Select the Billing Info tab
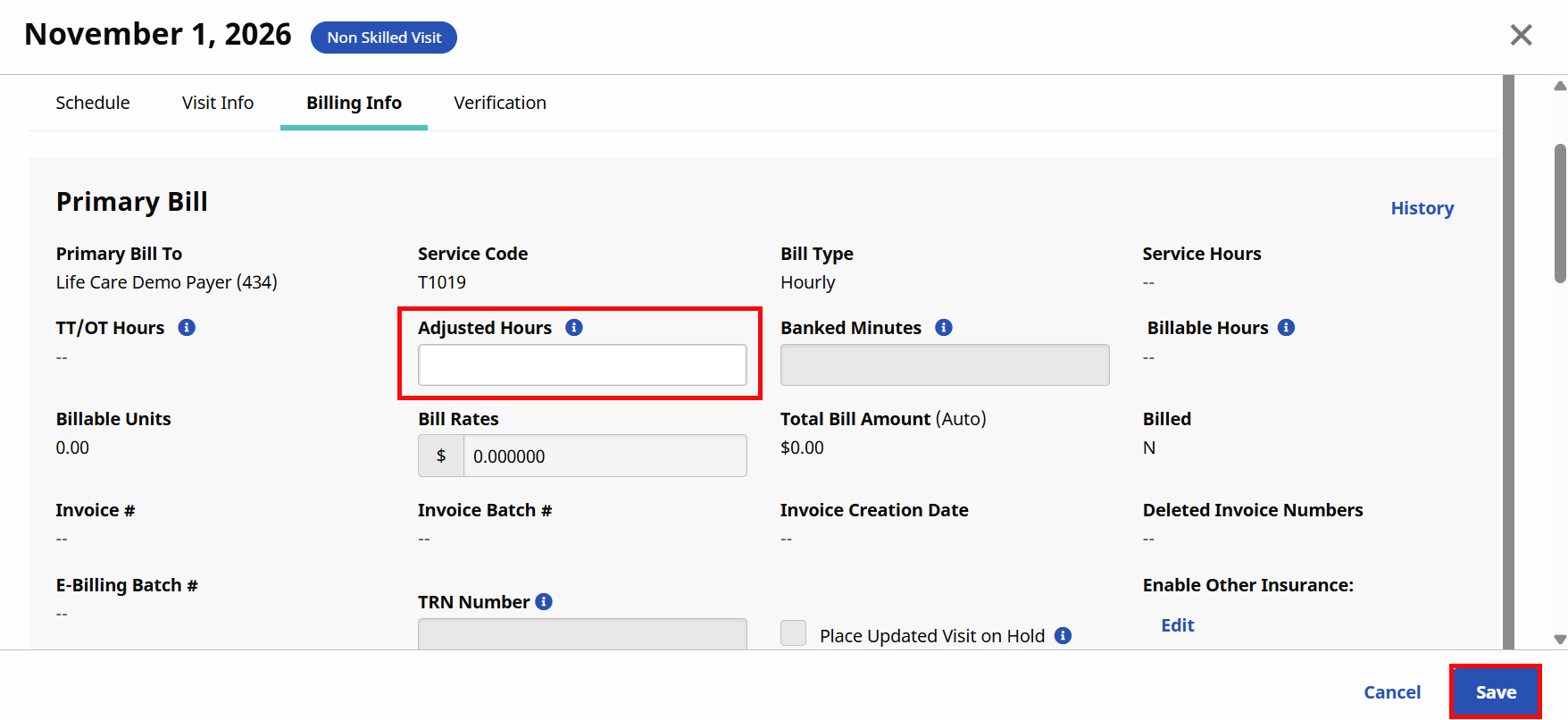Screen dimensions: 1568x720 [354, 103]
